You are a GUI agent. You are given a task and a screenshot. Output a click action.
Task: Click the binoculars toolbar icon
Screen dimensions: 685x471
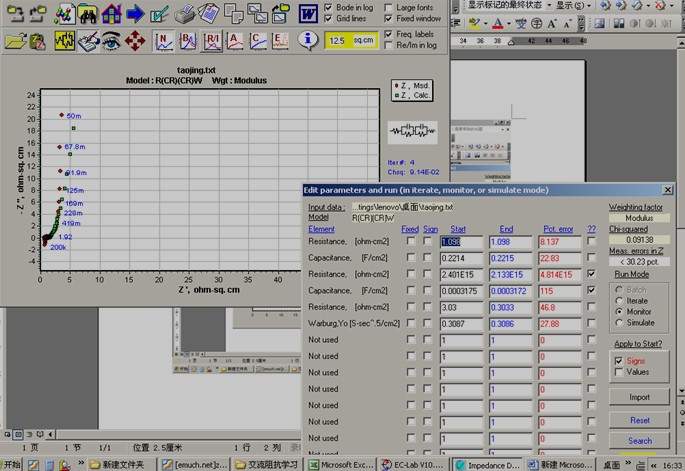87,14
